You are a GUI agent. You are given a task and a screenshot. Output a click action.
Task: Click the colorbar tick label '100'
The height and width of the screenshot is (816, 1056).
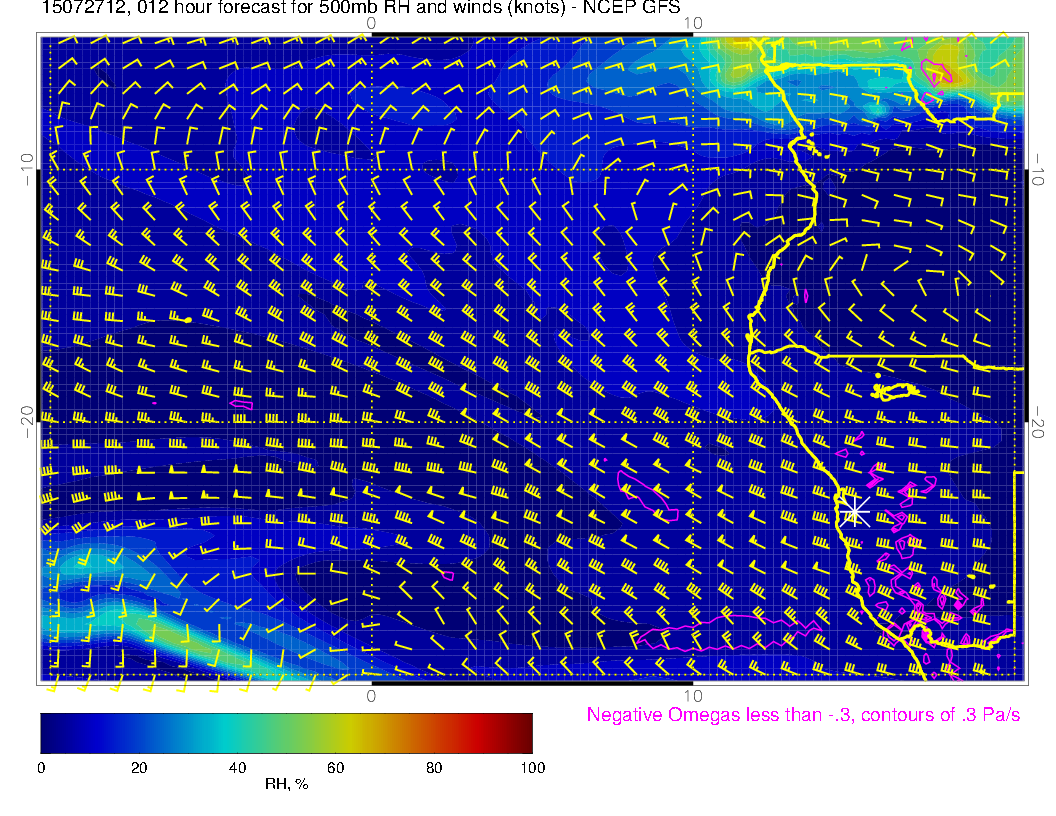(x=533, y=768)
